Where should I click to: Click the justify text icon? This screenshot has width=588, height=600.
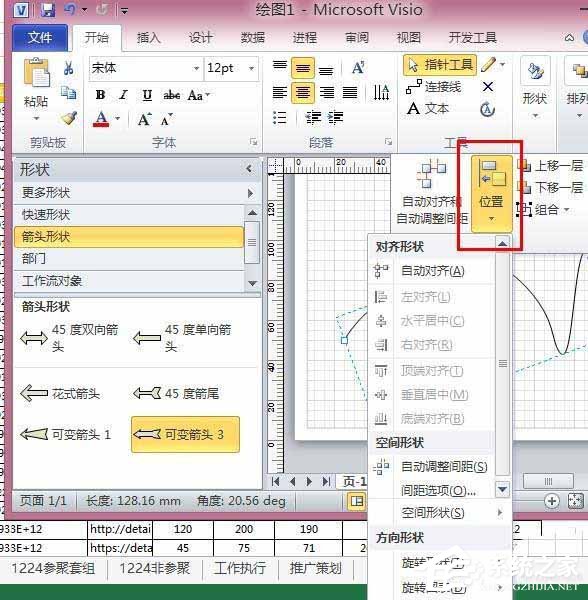350,93
